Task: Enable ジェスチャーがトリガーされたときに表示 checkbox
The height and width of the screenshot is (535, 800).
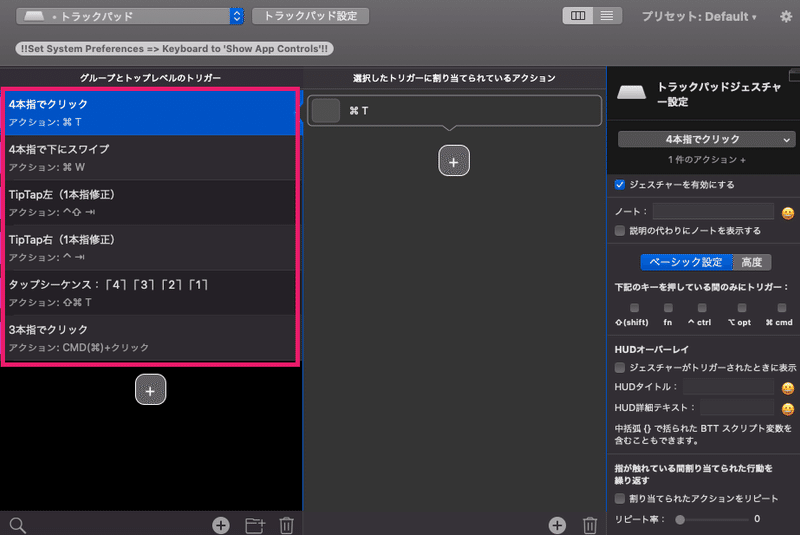Action: pyautogui.click(x=619, y=368)
